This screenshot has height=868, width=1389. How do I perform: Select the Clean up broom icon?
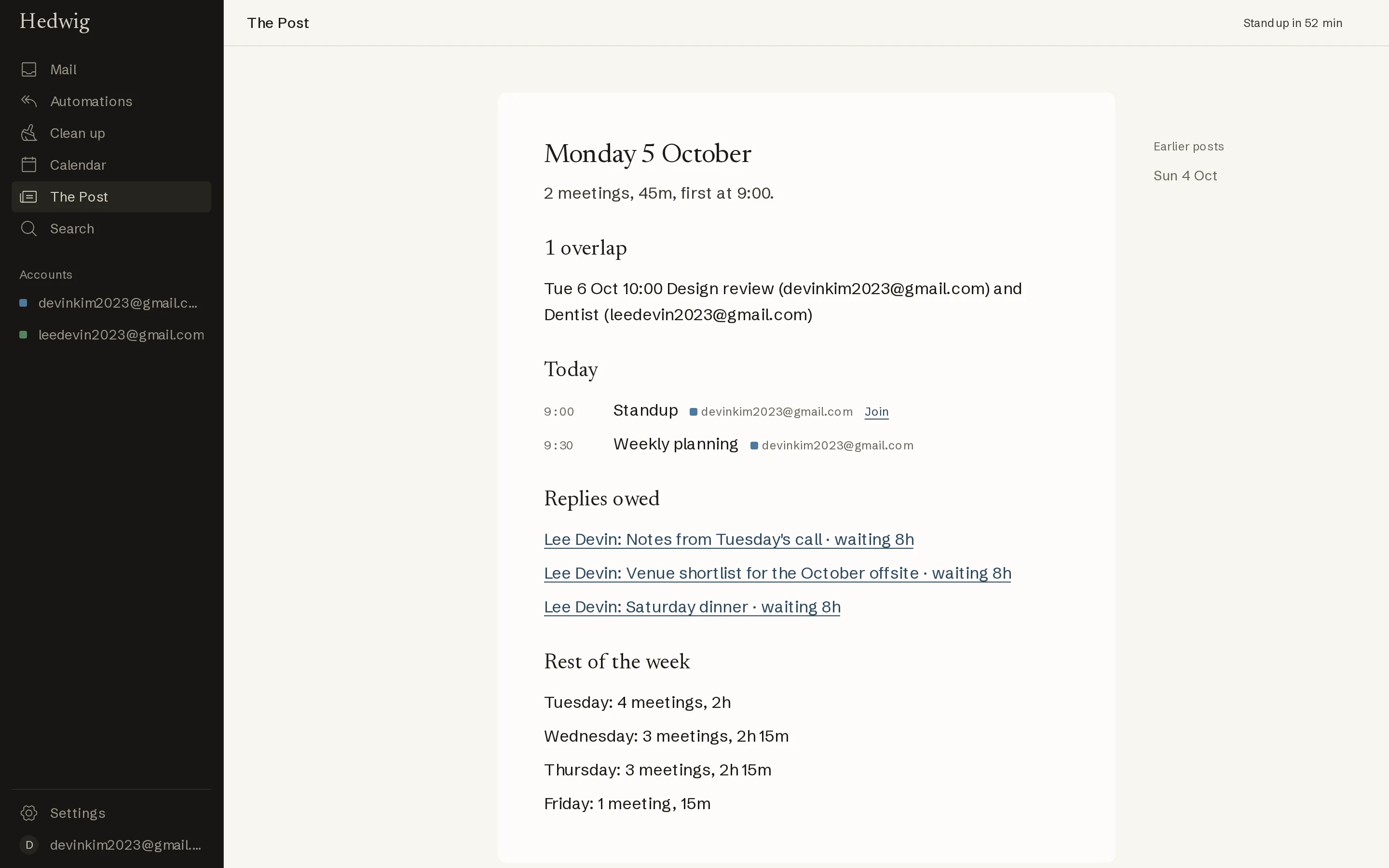[29, 133]
